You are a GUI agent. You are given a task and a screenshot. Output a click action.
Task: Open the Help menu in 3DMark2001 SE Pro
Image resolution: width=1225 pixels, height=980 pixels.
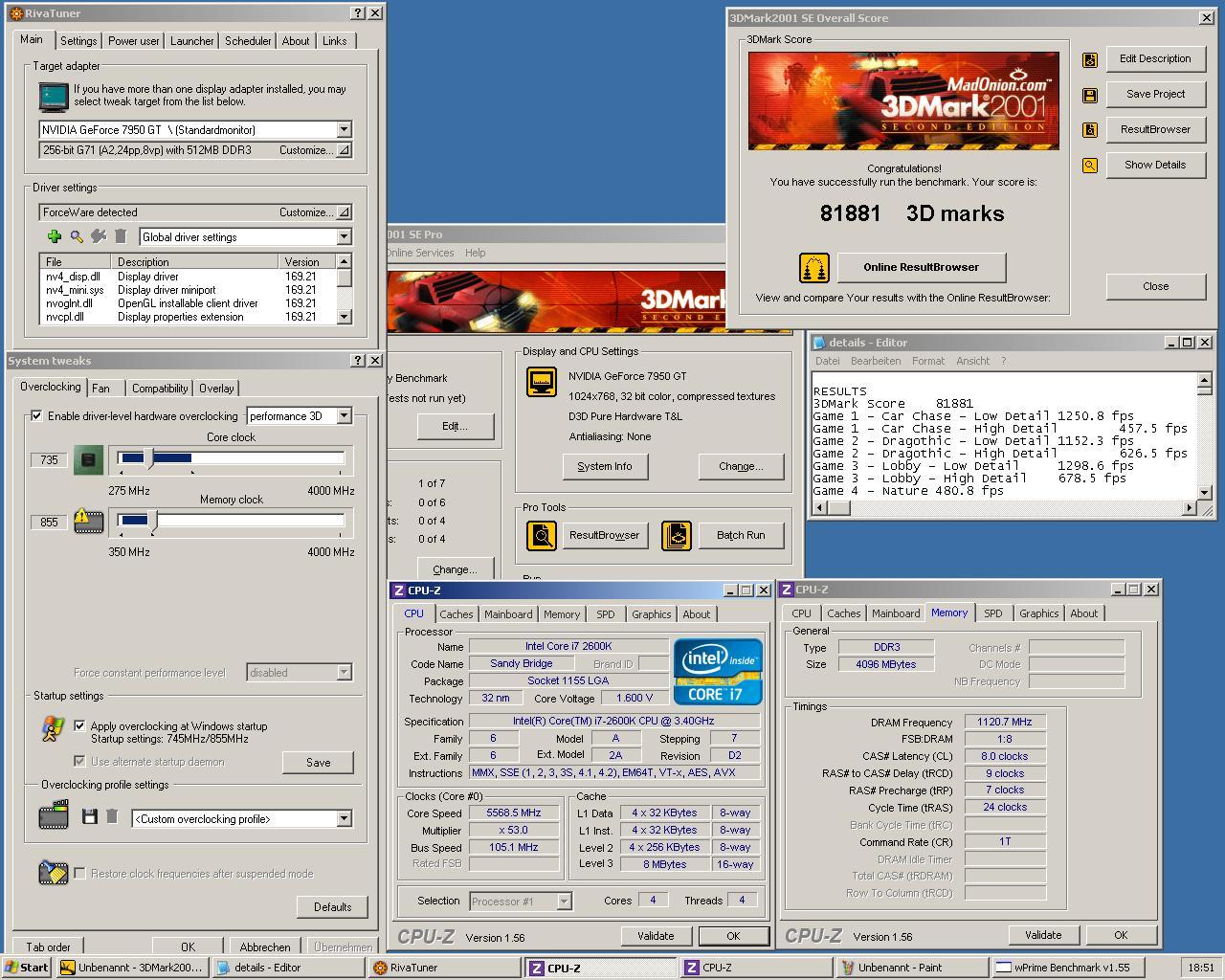click(x=476, y=253)
